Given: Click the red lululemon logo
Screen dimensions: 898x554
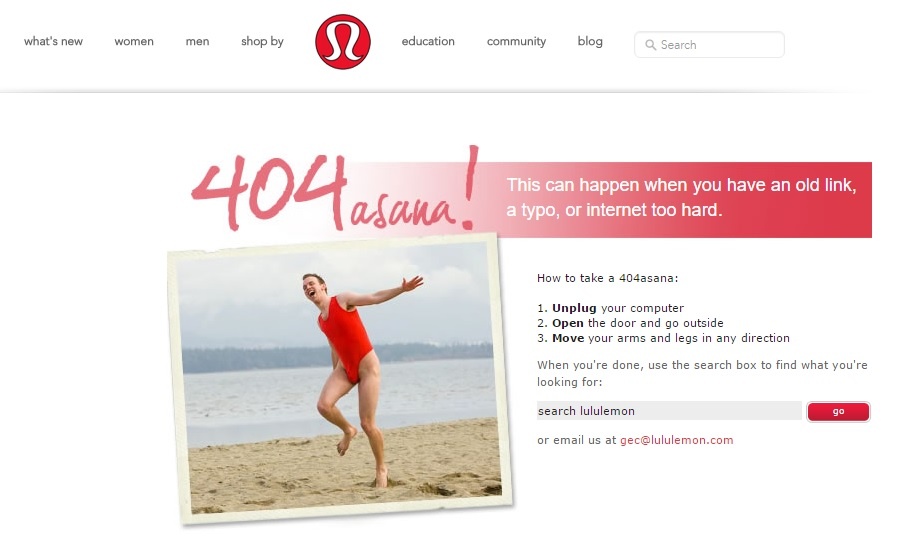Looking at the screenshot, I should 342,42.
